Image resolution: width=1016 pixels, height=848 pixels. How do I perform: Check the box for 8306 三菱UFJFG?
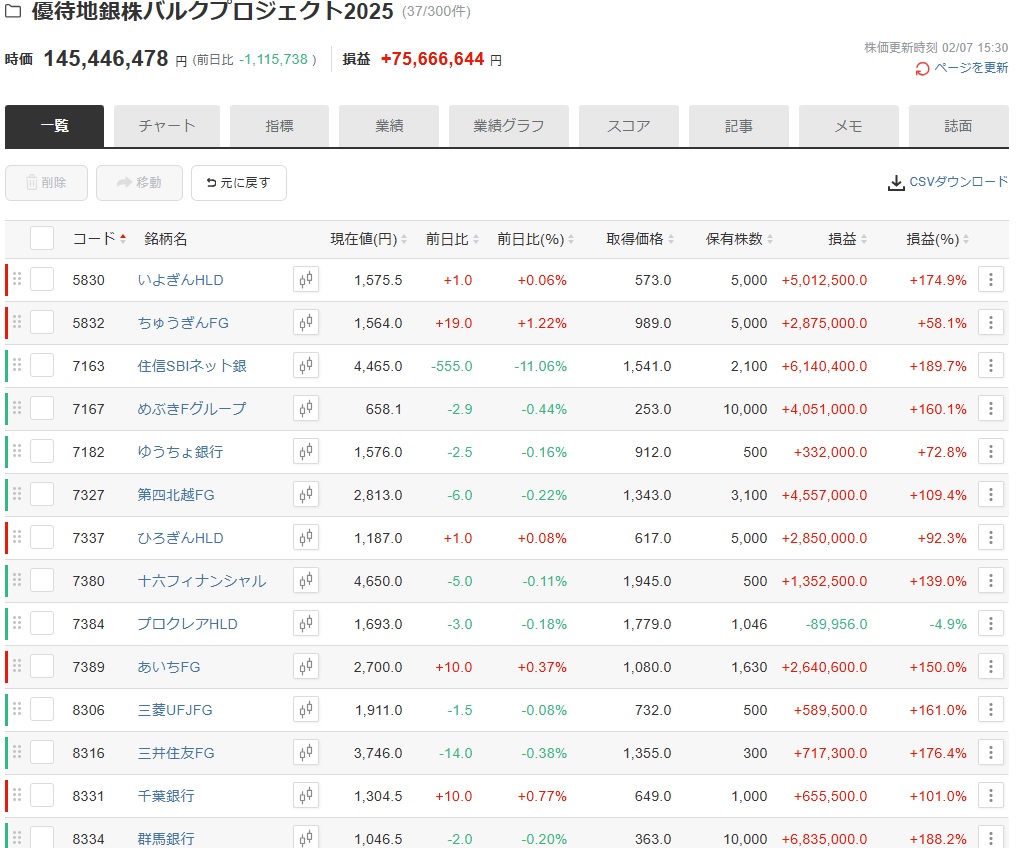point(42,710)
